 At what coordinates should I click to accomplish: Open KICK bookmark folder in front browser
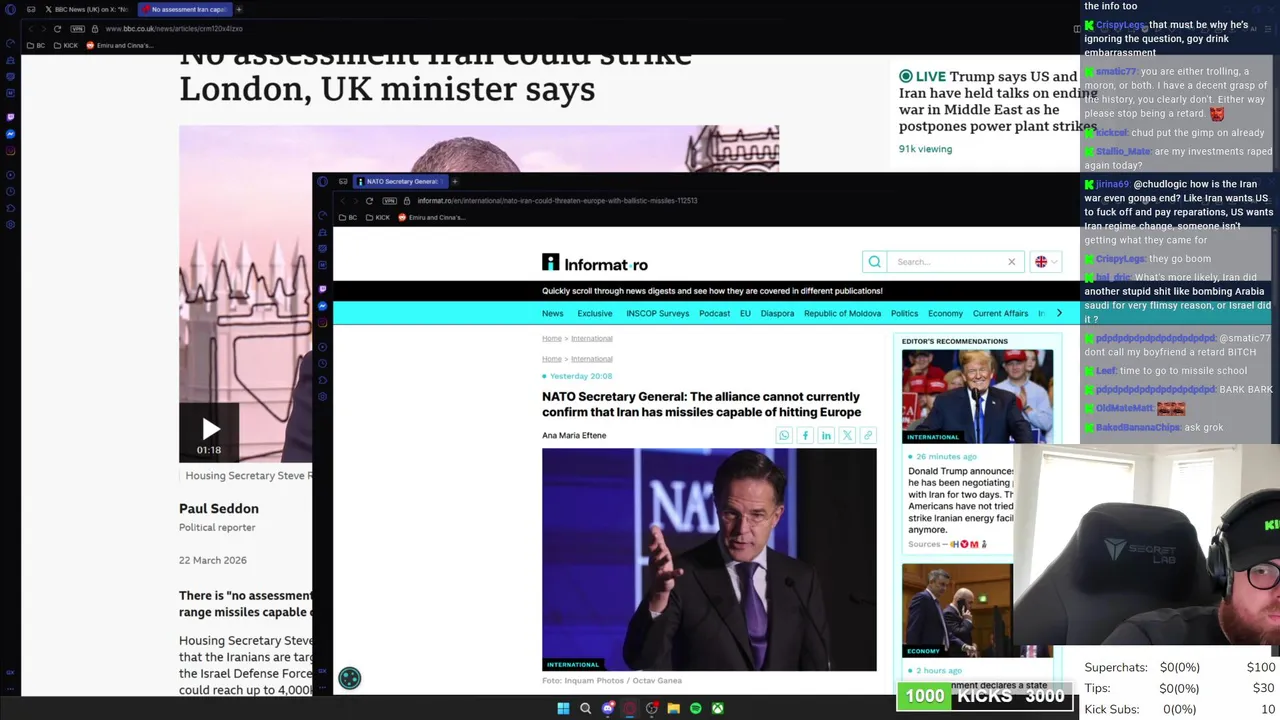click(377, 217)
